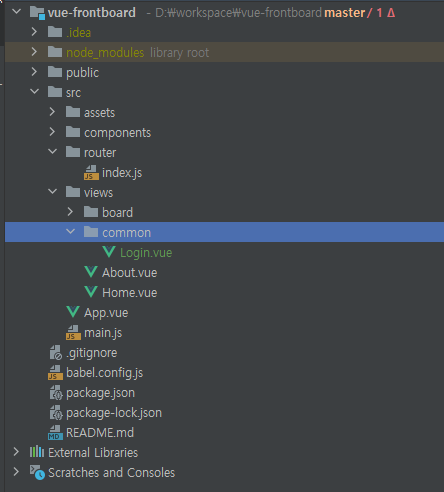
Task: Click the 'library root' label
Action: click(179, 53)
